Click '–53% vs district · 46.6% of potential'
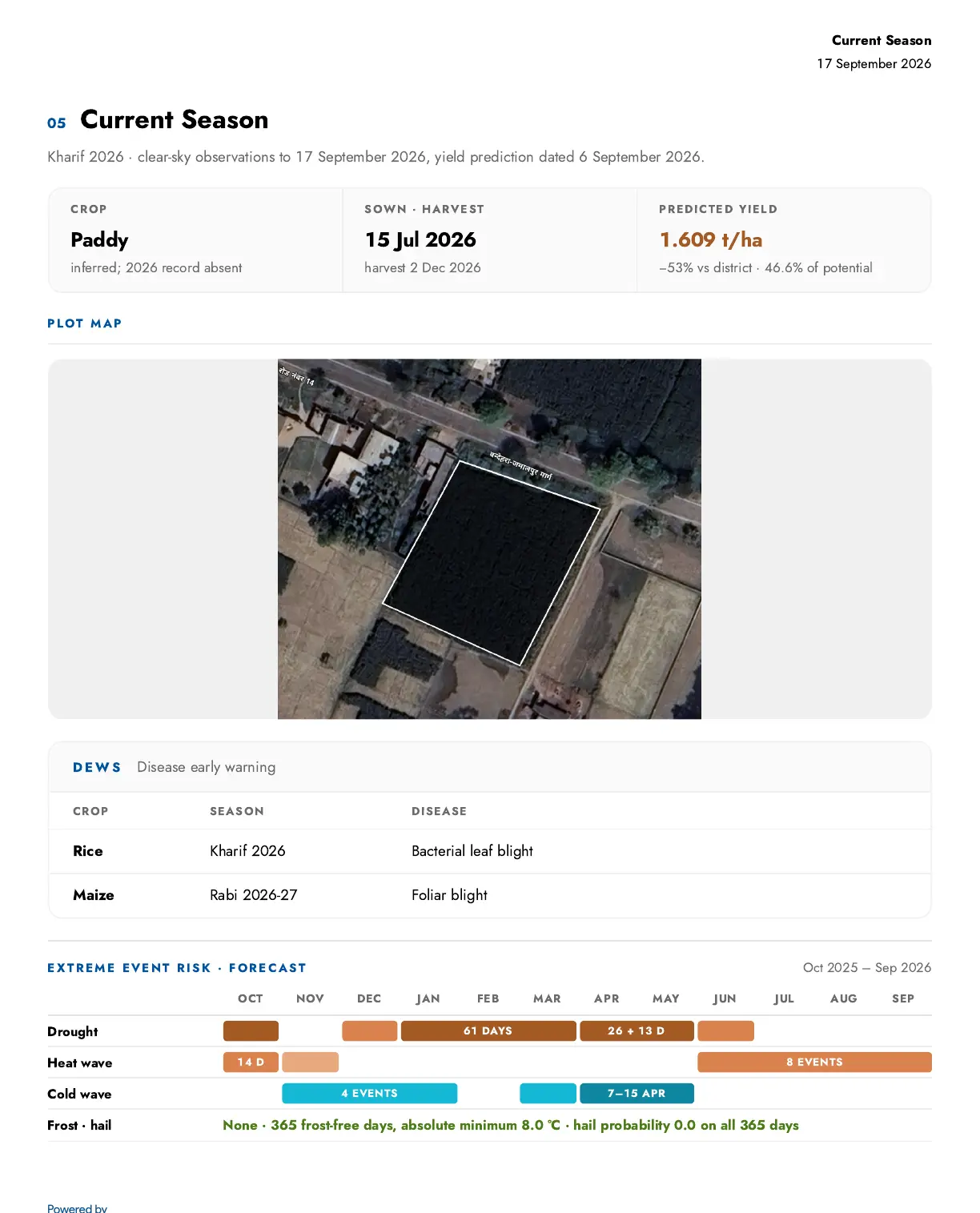The width and height of the screenshot is (980, 1213). pos(765,267)
